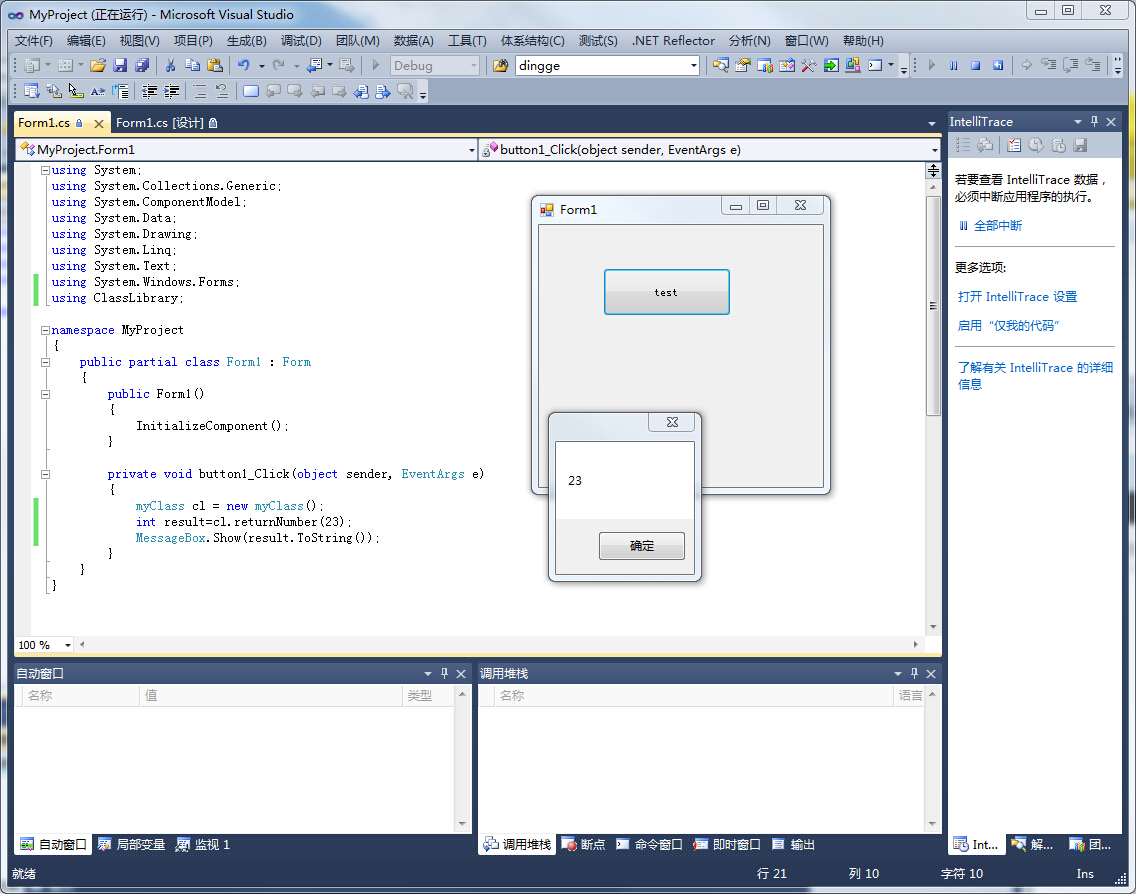
Task: Click the code editor vertical scrollbar thumb
Action: (x=933, y=306)
